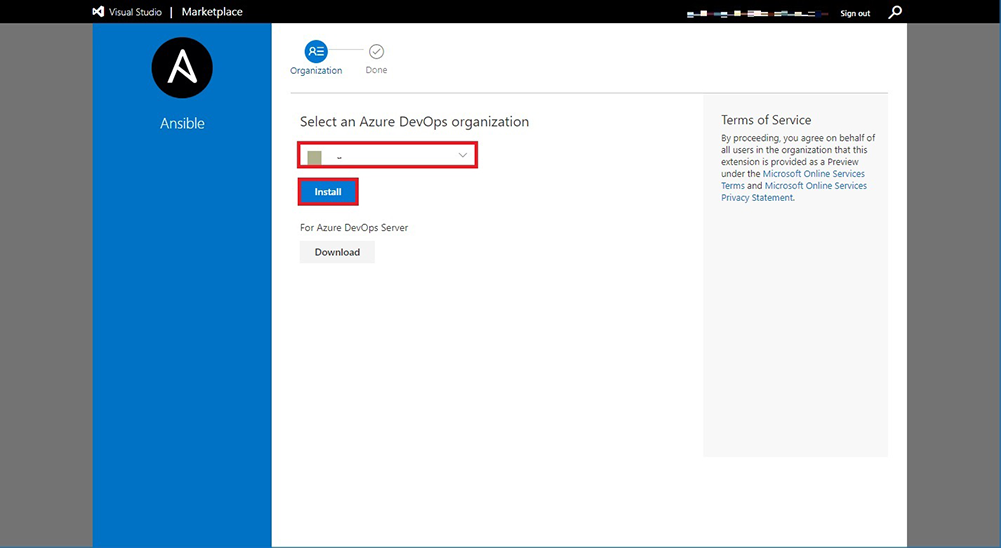Click the Organization step label

pyautogui.click(x=316, y=70)
